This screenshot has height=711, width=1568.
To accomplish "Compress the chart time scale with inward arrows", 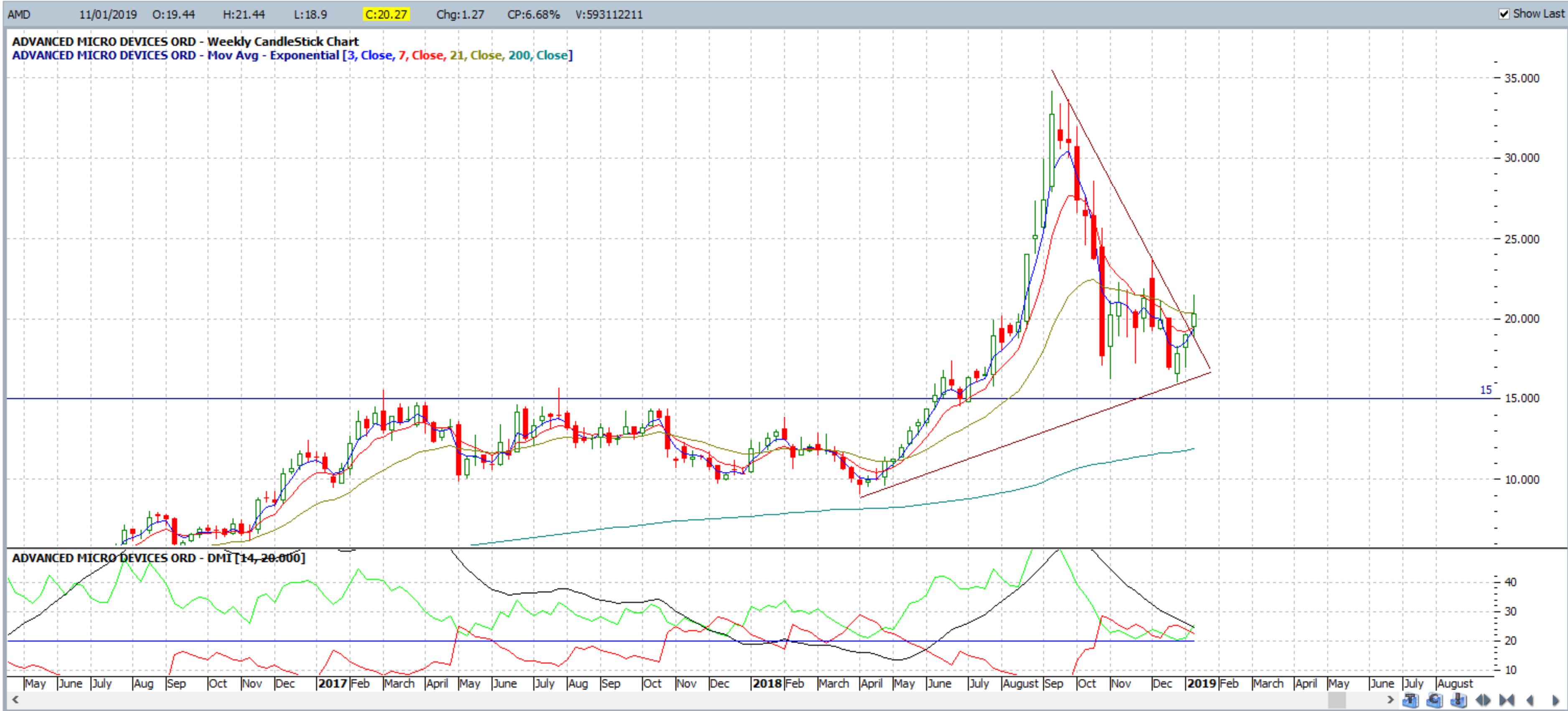I will coord(1507,700).
